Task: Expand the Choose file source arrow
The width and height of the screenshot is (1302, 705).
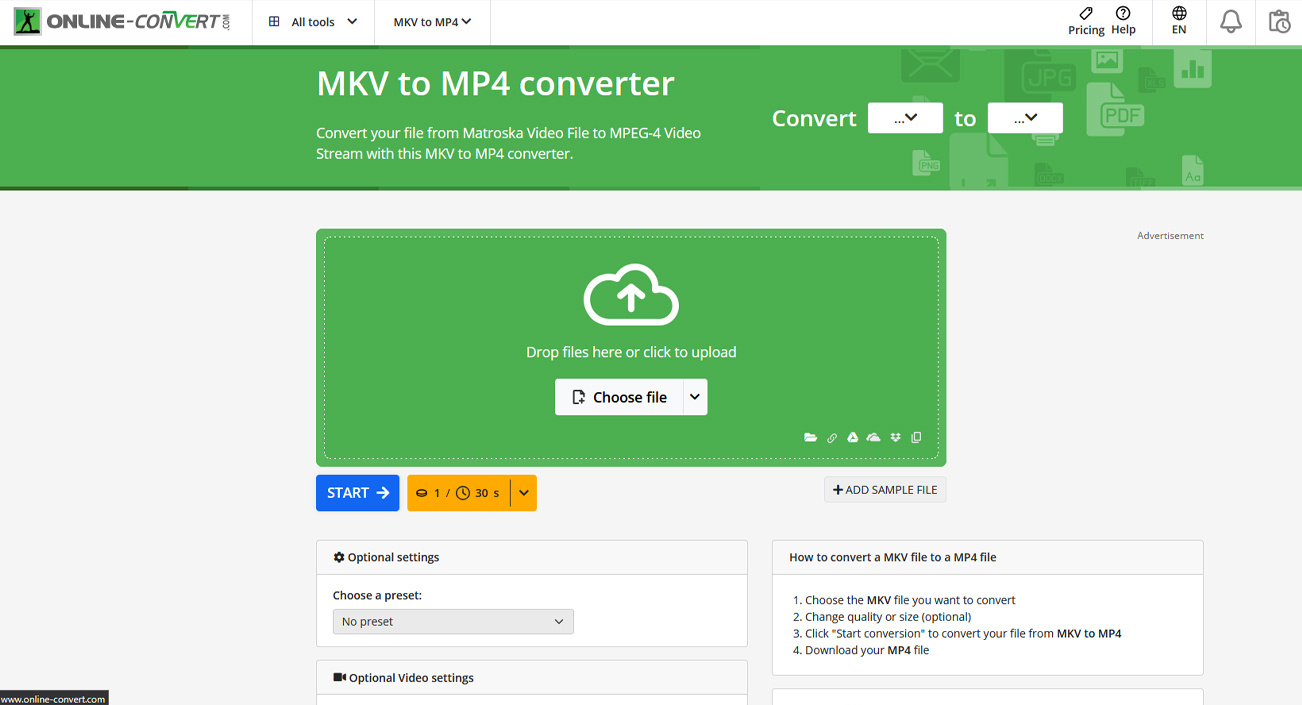Action: point(695,397)
